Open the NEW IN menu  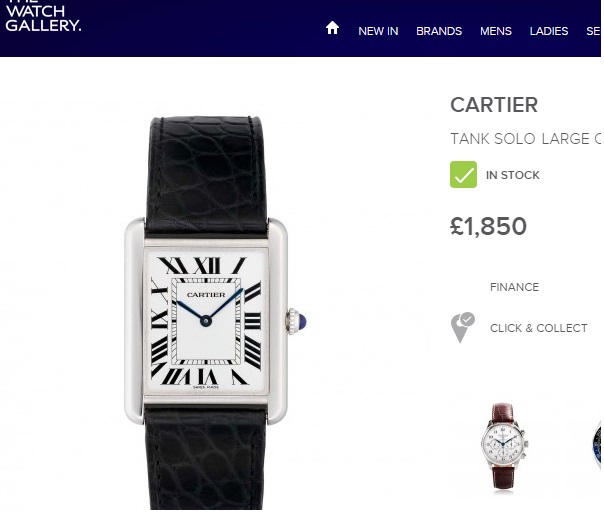[x=378, y=31]
